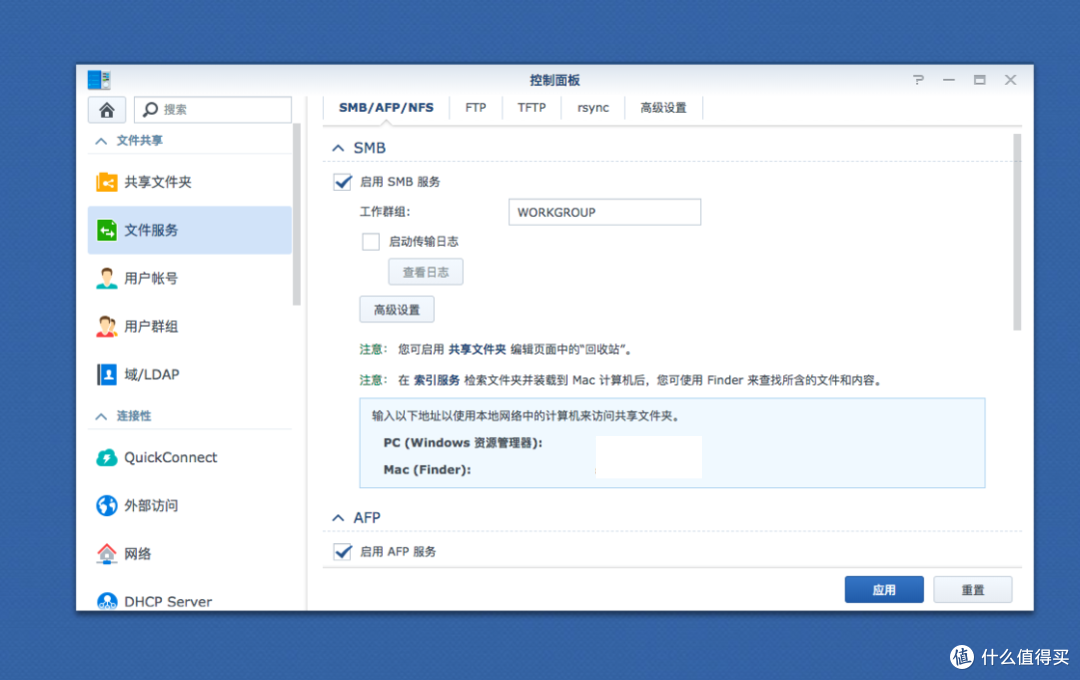The height and width of the screenshot is (680, 1080).
Task: Switch to the FTP tab
Action: point(475,107)
